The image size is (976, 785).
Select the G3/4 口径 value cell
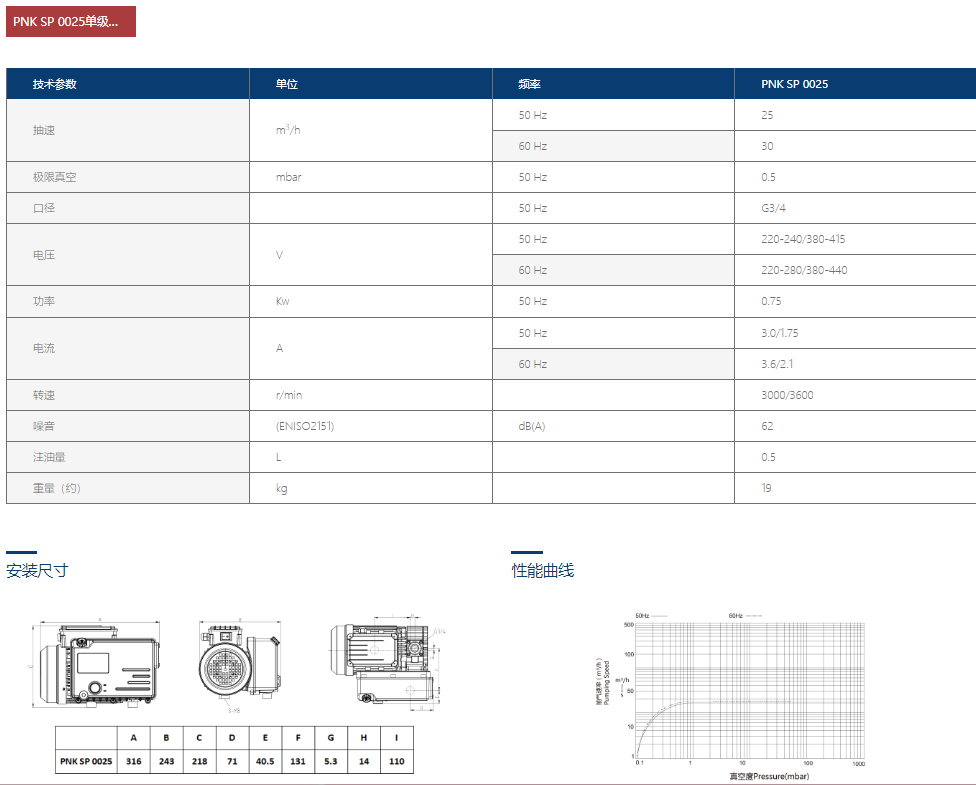click(775, 208)
